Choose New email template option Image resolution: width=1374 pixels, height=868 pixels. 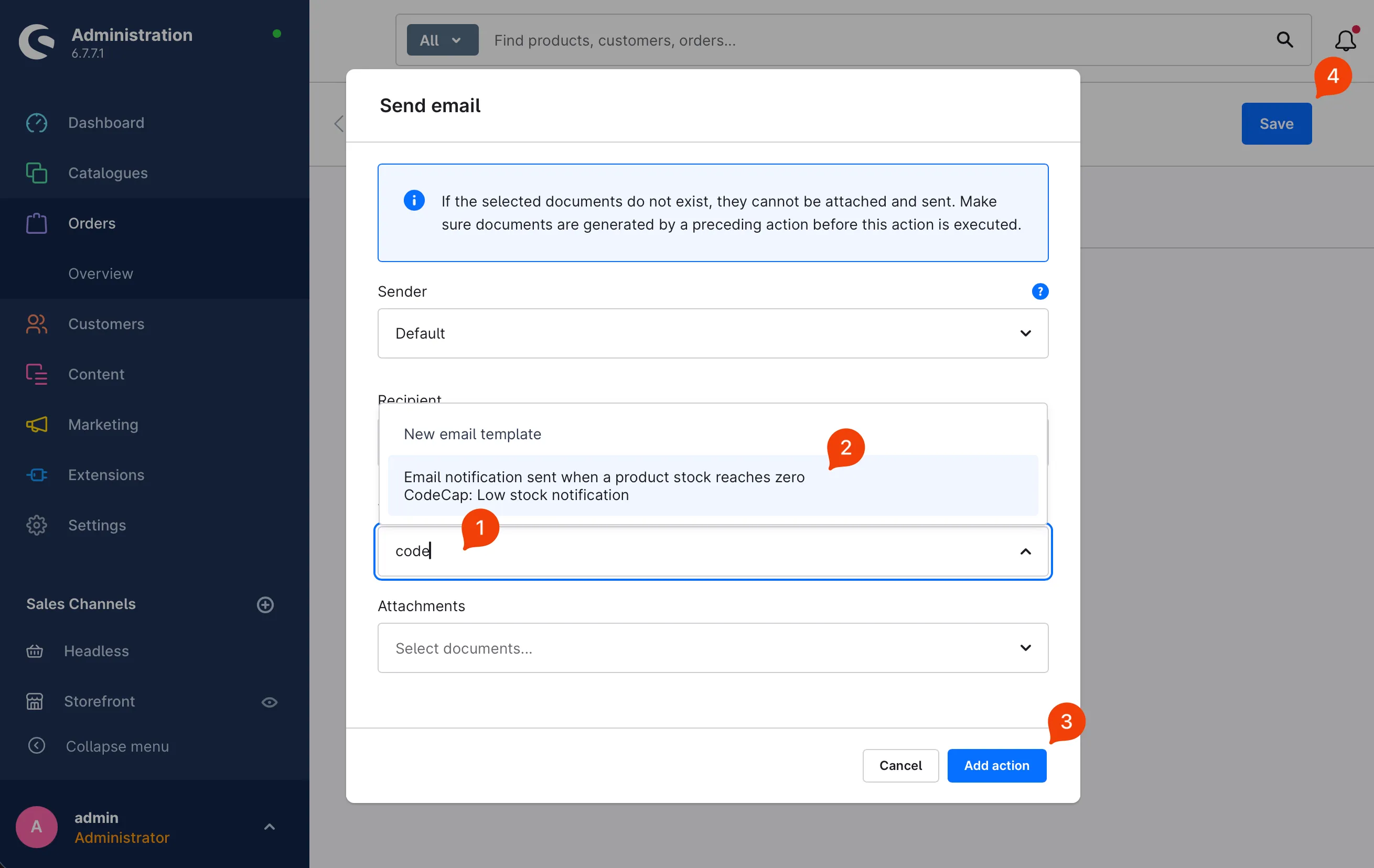473,434
